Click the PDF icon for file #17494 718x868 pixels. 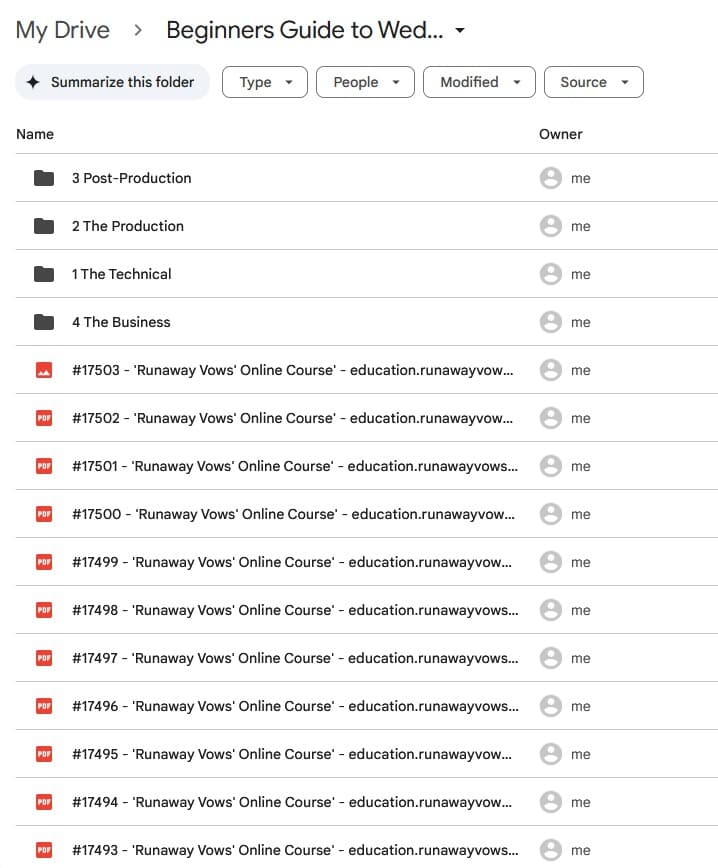tap(44, 802)
